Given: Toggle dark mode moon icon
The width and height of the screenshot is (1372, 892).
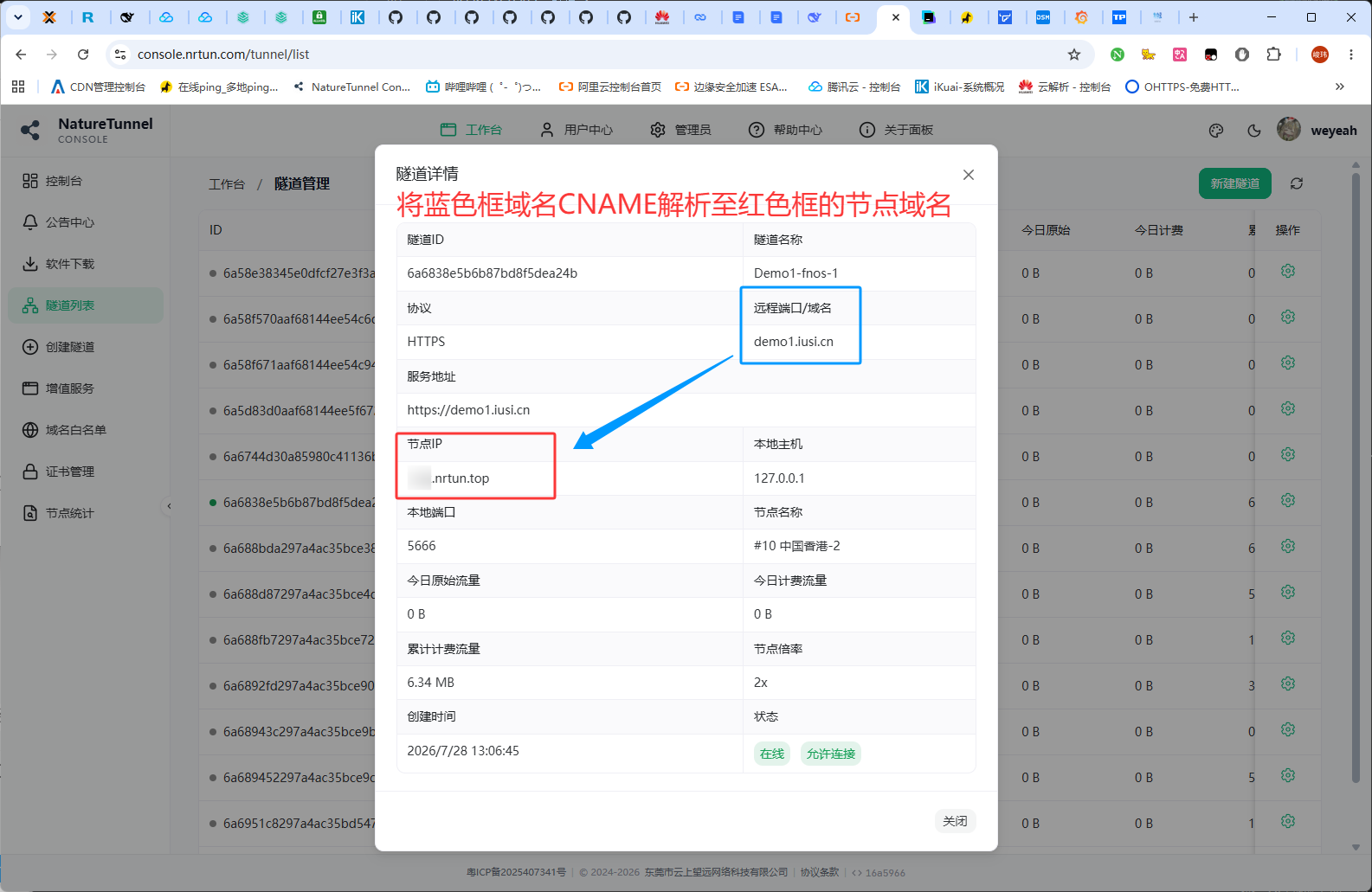Looking at the screenshot, I should coord(1253,131).
